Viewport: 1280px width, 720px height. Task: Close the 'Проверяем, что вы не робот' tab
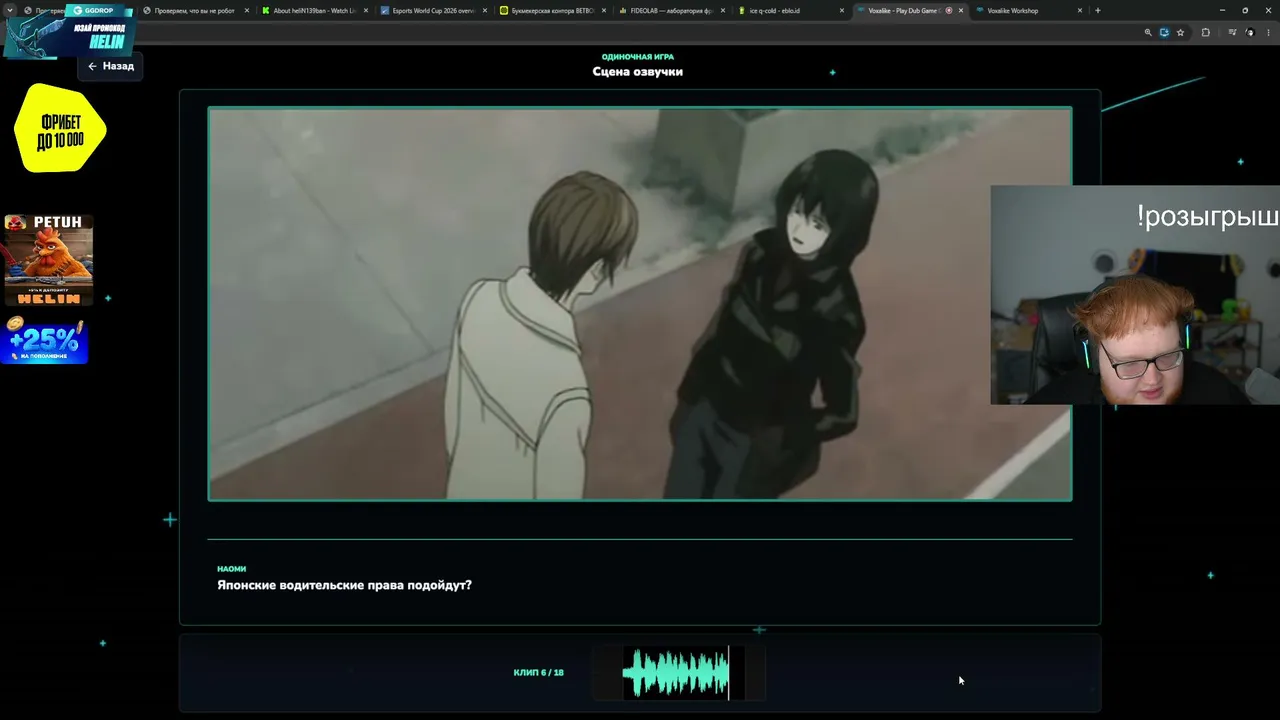[246, 11]
